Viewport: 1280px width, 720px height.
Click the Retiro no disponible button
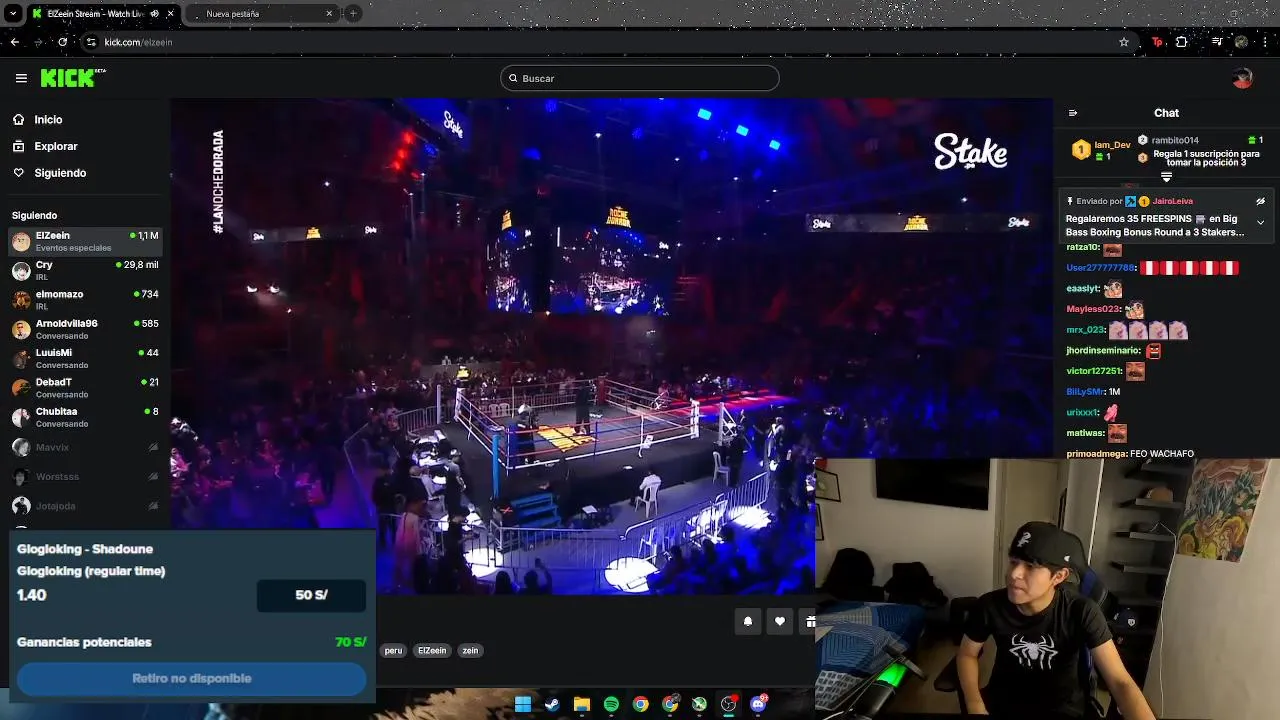tap(192, 678)
